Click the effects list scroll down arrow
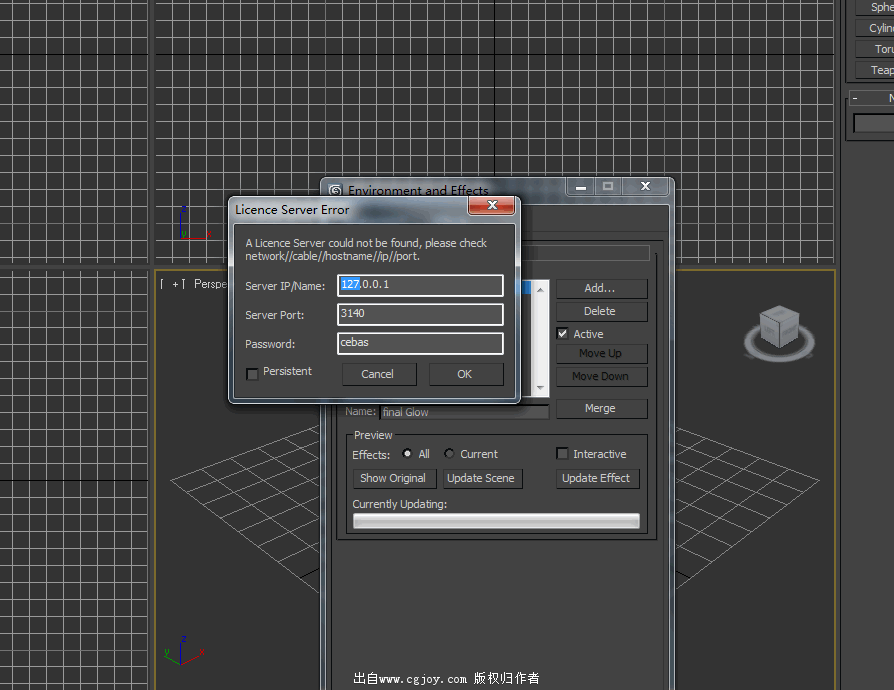The image size is (894, 690). (541, 388)
